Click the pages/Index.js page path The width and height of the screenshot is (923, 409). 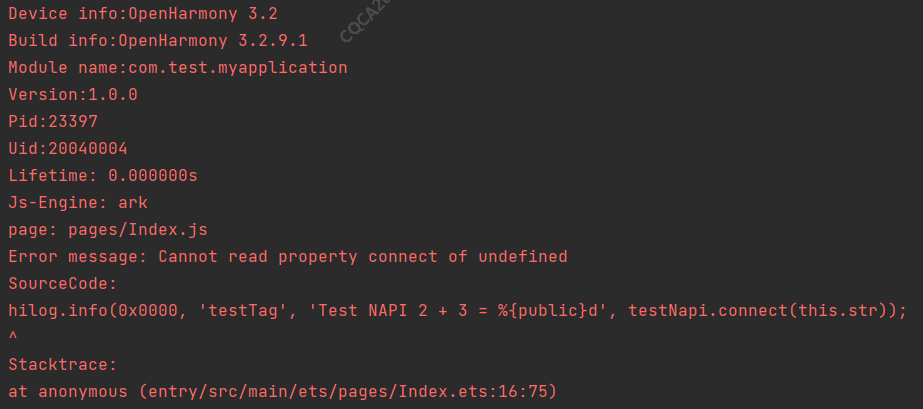point(138,230)
